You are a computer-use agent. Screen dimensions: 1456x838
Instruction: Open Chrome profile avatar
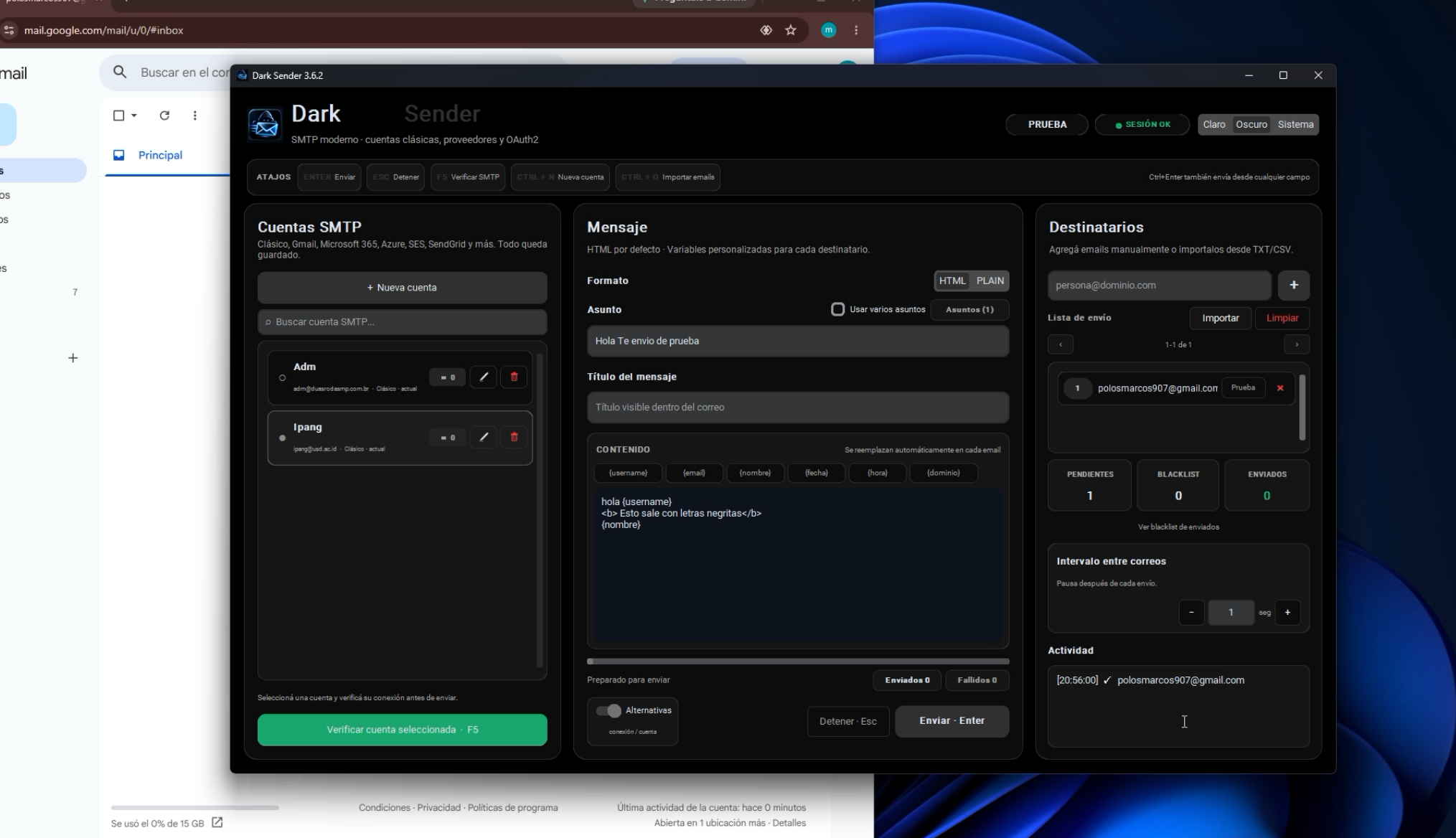(829, 30)
